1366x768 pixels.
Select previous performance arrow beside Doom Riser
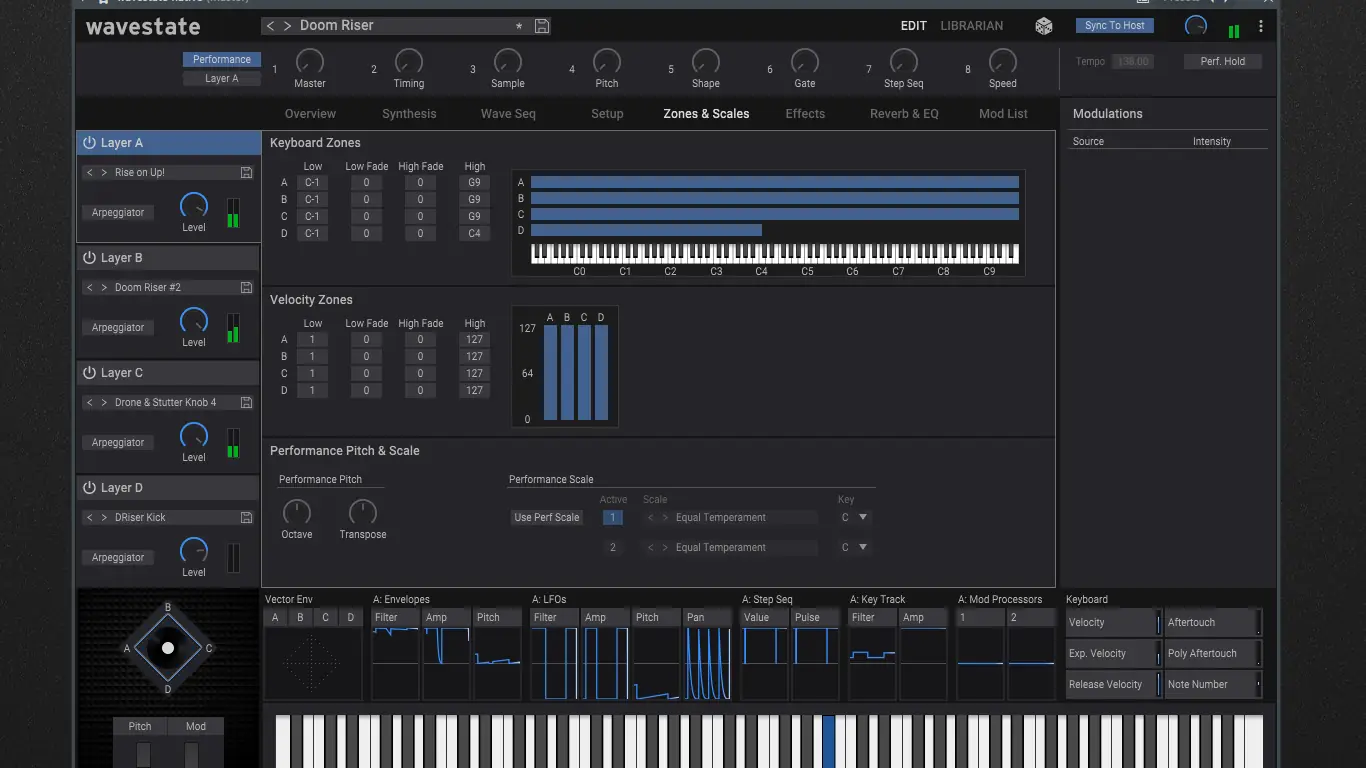(x=271, y=26)
